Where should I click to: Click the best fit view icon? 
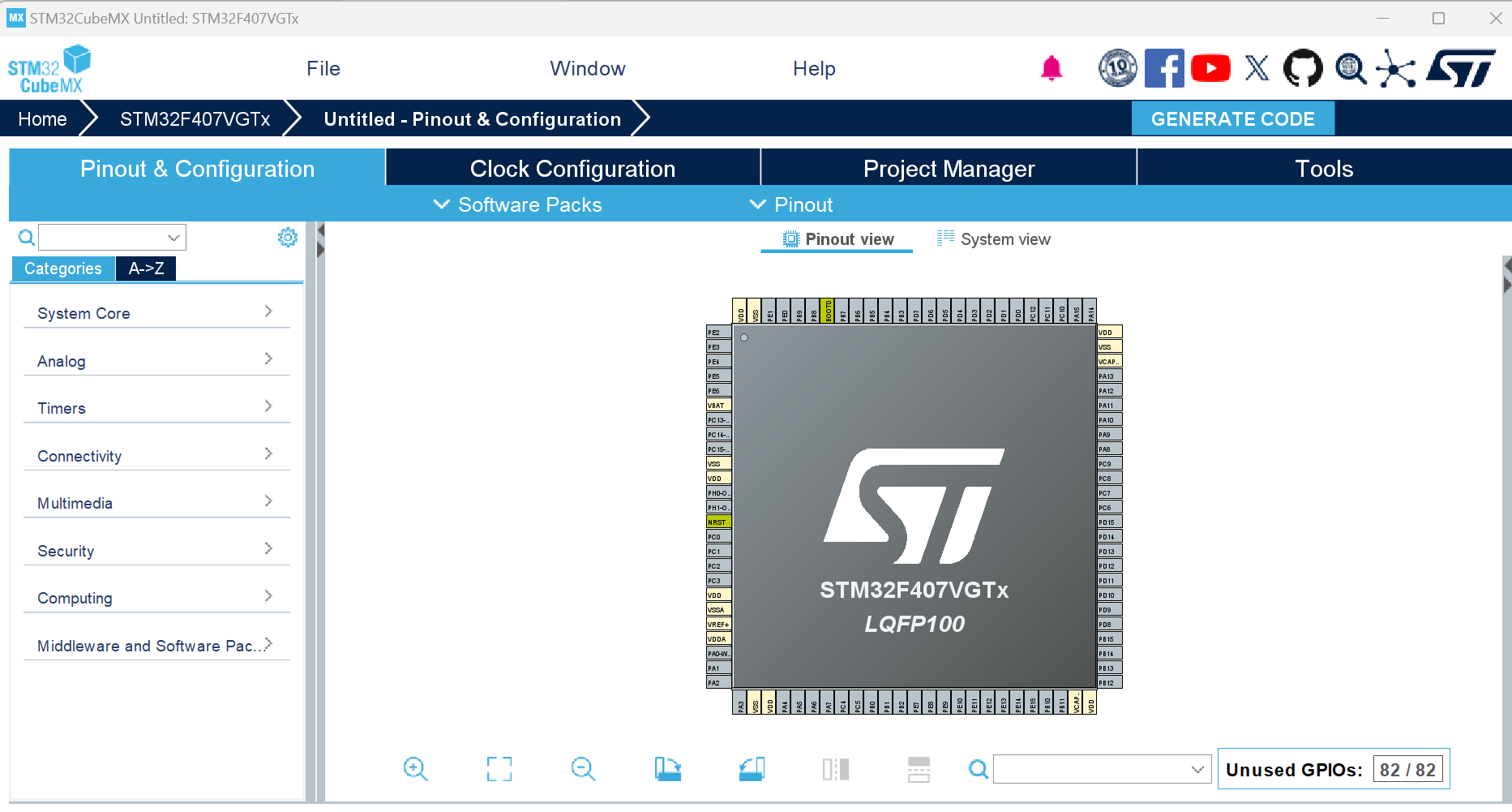pyautogui.click(x=499, y=769)
